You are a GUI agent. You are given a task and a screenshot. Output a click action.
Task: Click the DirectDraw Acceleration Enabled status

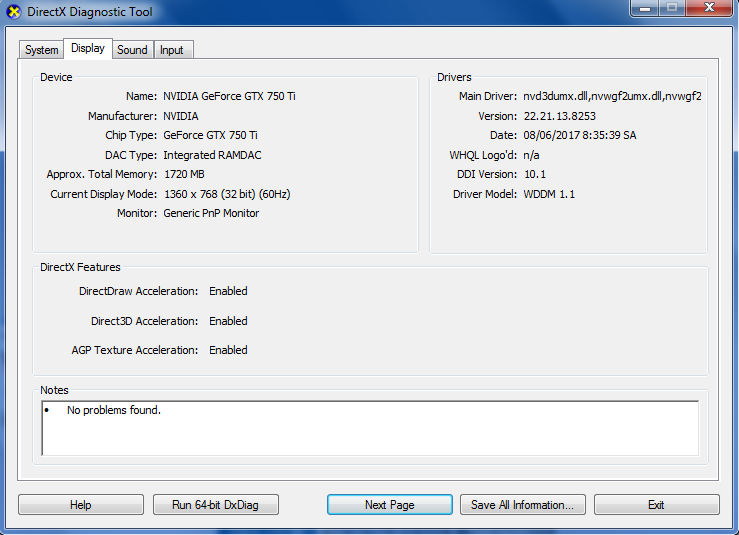228,291
